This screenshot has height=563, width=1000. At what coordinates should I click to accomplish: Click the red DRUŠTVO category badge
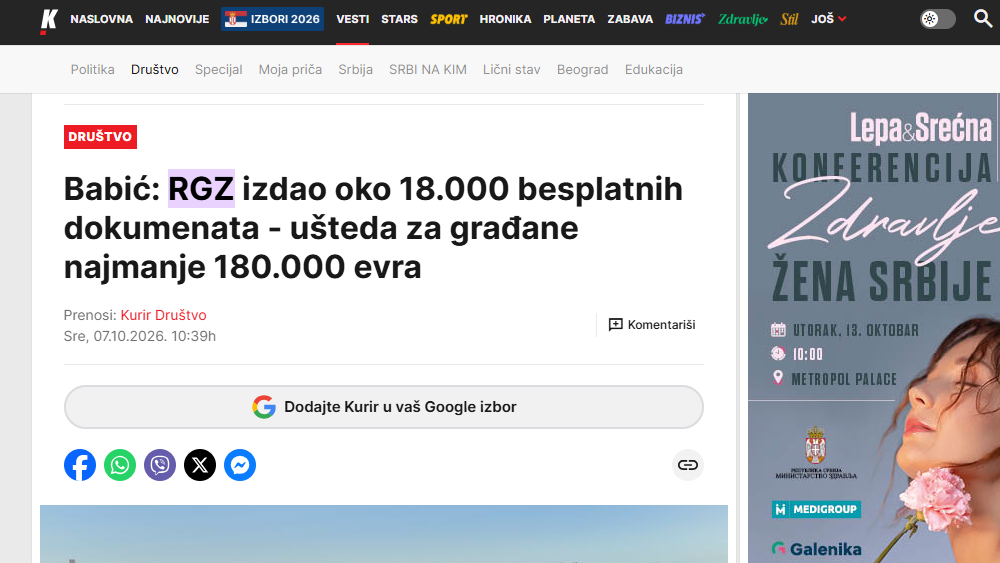(x=100, y=136)
